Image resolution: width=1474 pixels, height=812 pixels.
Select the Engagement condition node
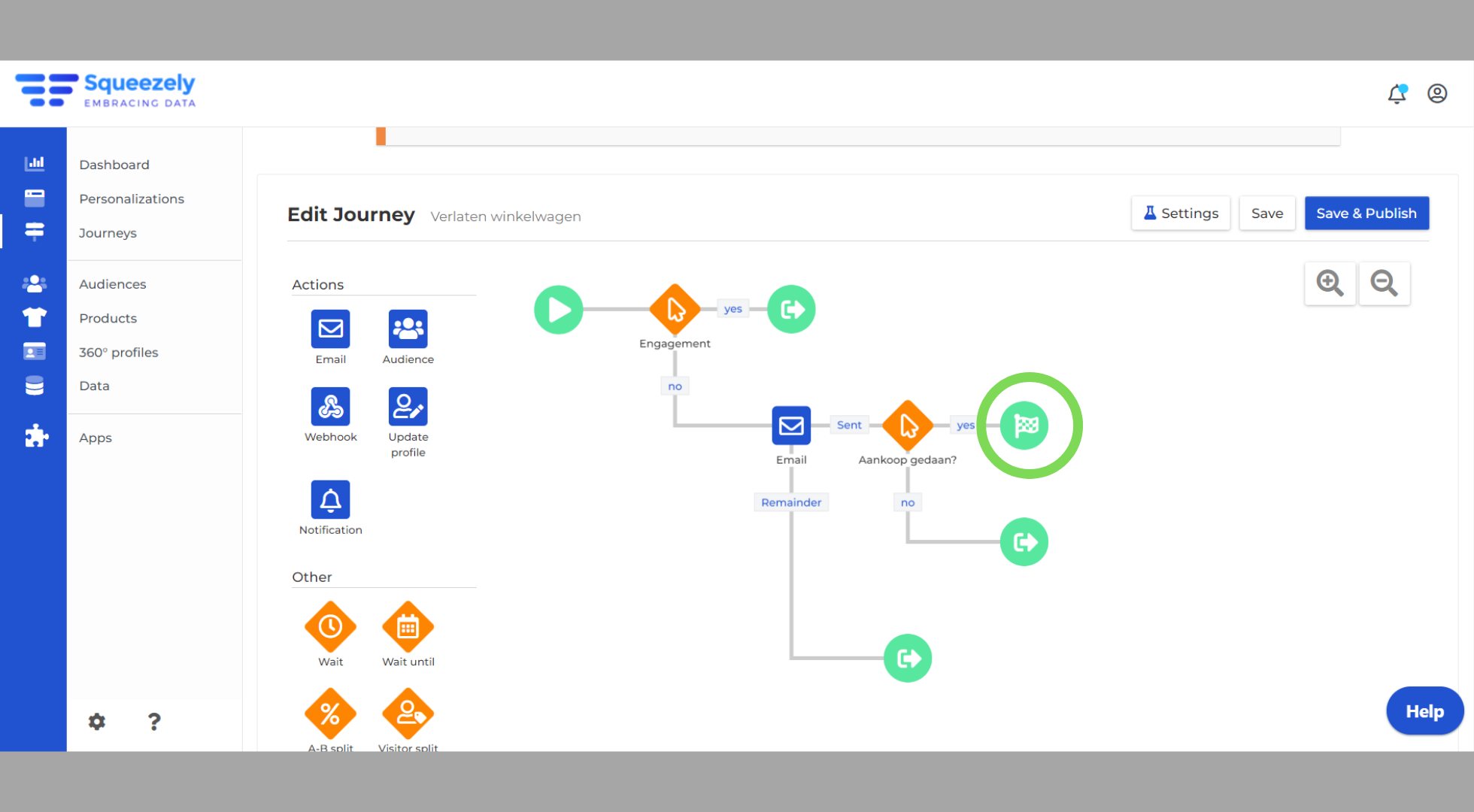675,309
